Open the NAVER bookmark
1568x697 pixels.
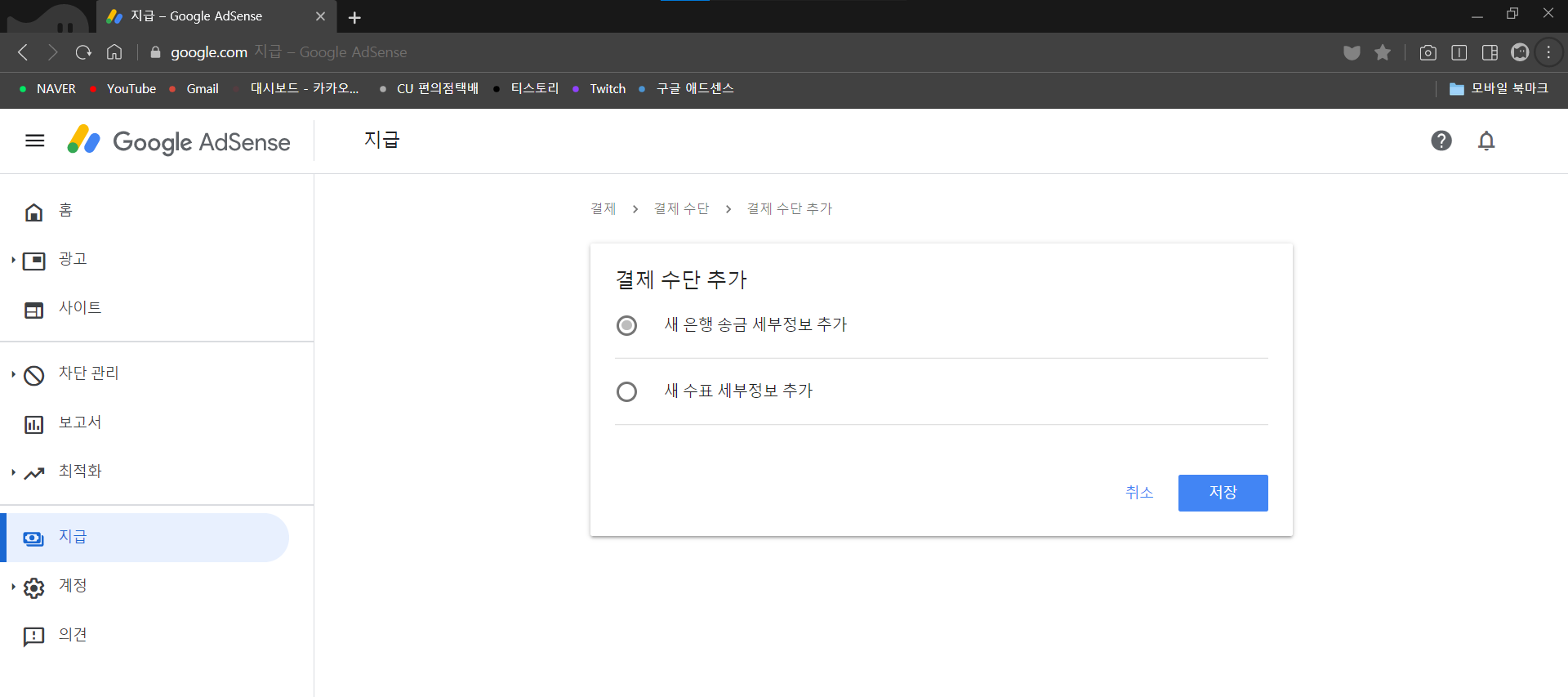click(48, 88)
